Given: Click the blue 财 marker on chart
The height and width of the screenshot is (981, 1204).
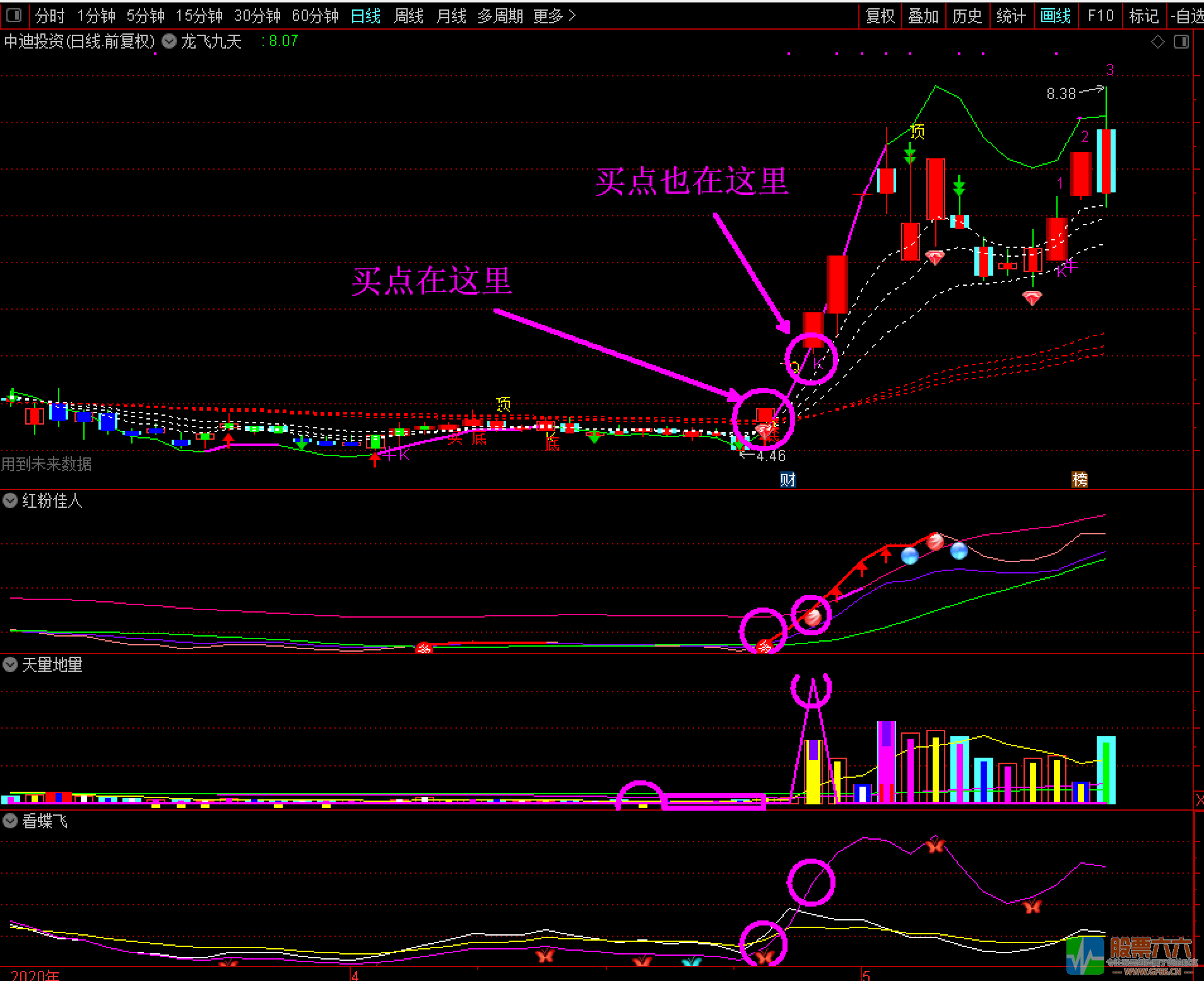Looking at the screenshot, I should pos(788,480).
